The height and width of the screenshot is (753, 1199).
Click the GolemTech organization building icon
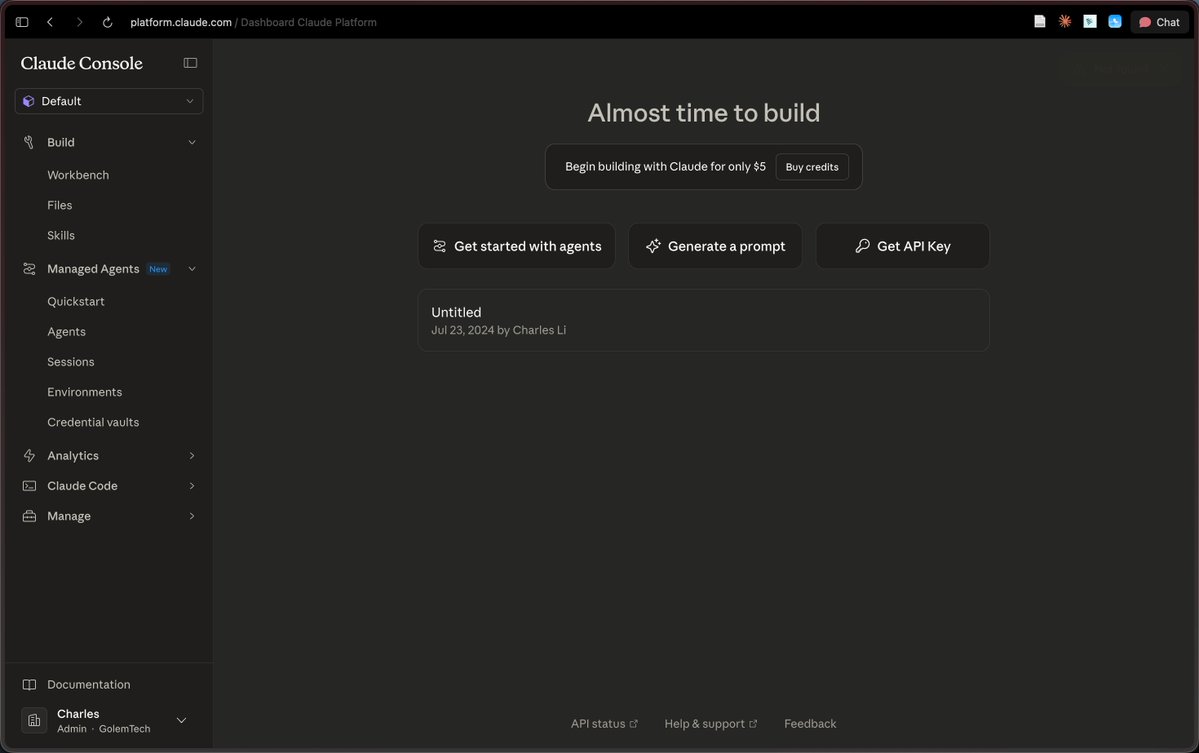click(34, 720)
